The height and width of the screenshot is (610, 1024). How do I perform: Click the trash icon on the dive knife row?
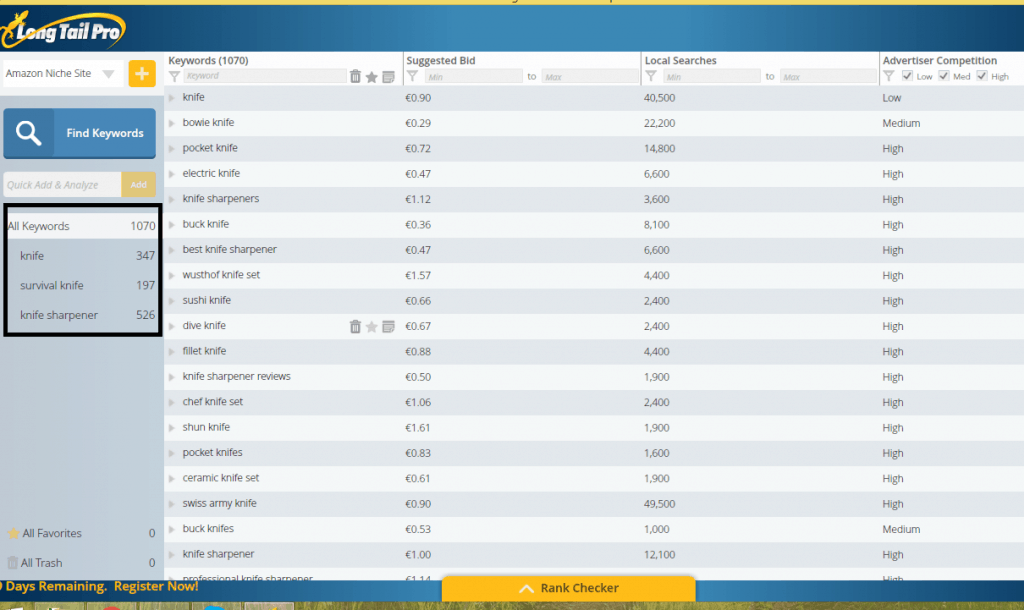[356, 325]
